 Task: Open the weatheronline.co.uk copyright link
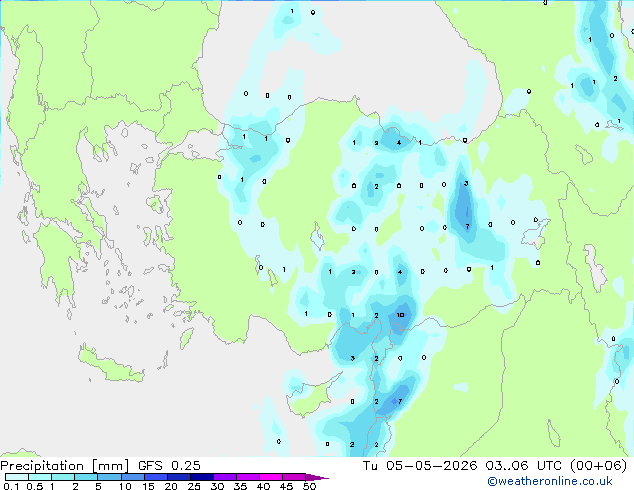pyautogui.click(x=549, y=481)
